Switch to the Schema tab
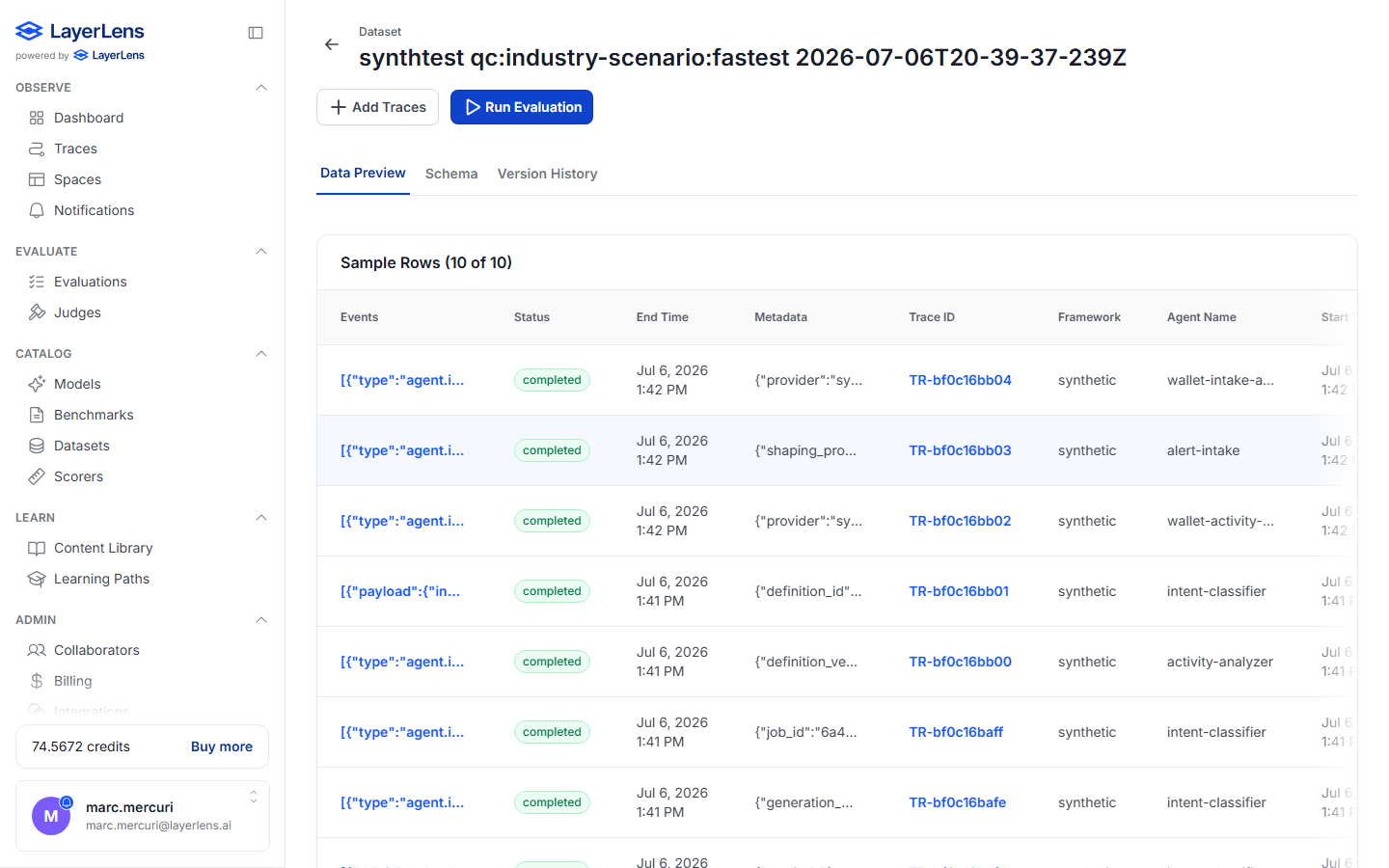Viewport: 1389px width, 868px height. [451, 174]
